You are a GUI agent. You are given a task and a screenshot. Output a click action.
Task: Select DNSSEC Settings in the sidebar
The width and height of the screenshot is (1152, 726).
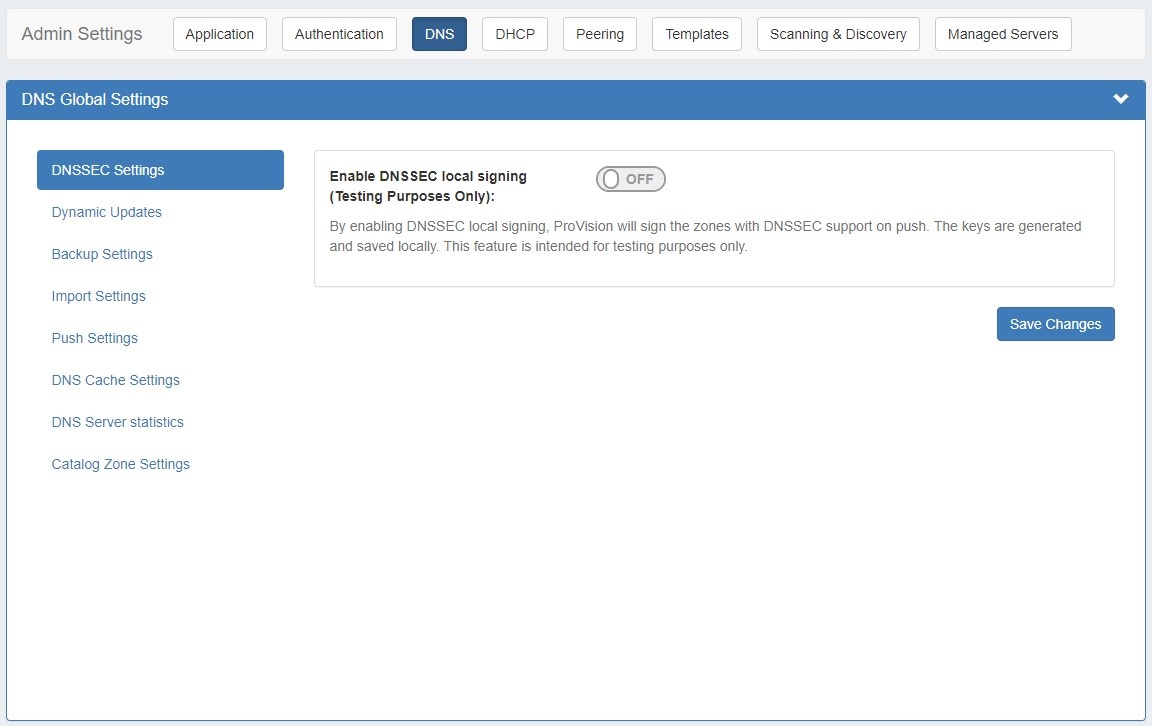pyautogui.click(x=160, y=170)
